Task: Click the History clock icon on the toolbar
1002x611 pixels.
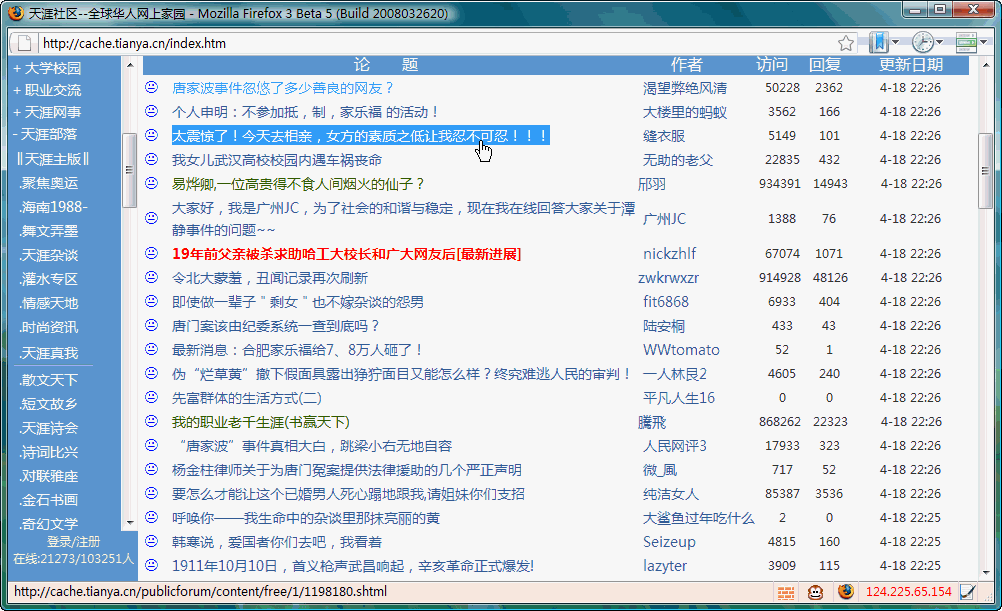Action: [x=922, y=42]
